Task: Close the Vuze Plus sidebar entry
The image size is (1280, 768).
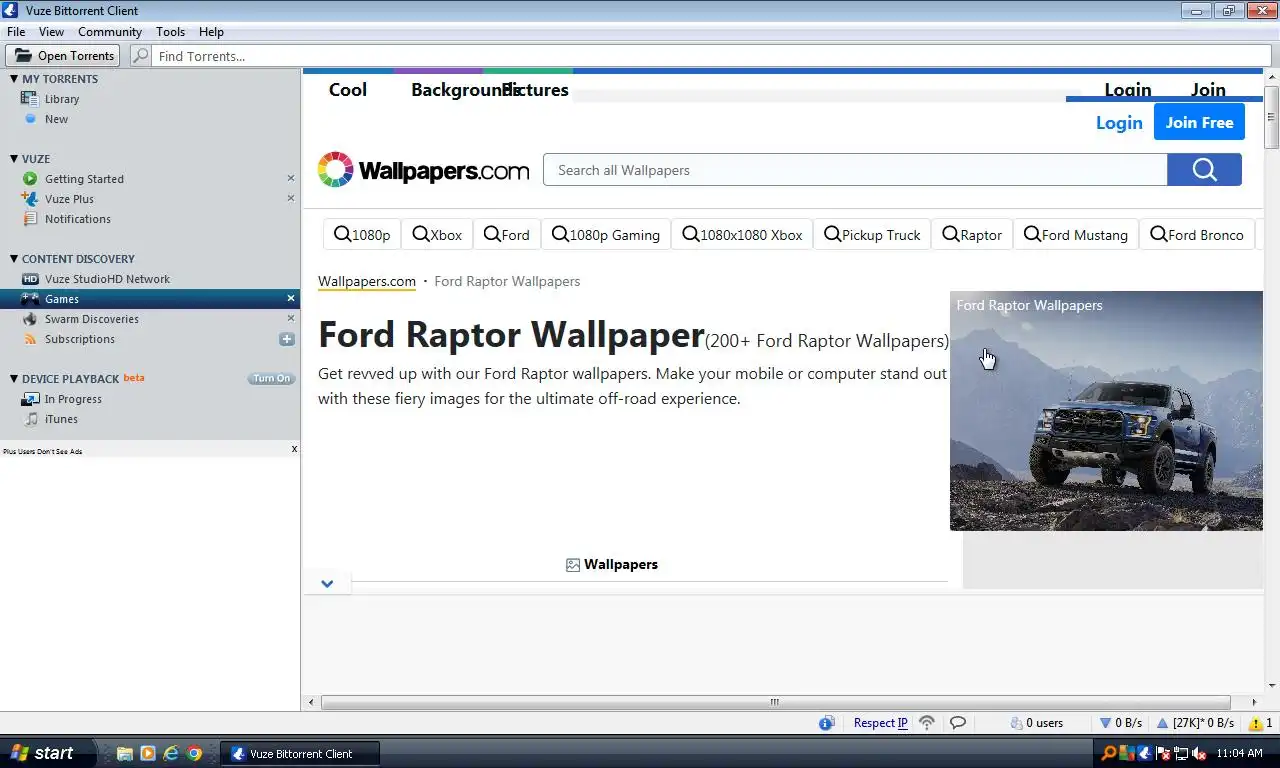Action: click(291, 199)
